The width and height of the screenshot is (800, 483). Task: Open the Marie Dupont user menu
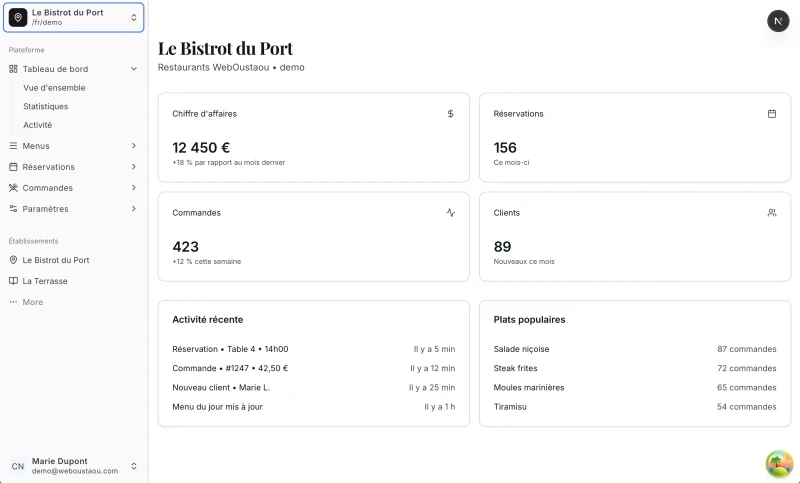pos(73,466)
